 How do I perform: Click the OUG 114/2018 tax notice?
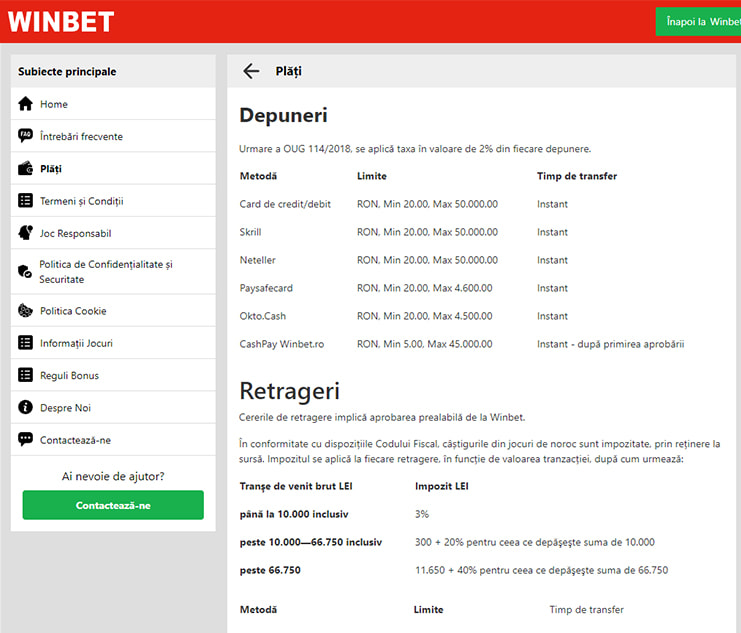pyautogui.click(x=415, y=149)
